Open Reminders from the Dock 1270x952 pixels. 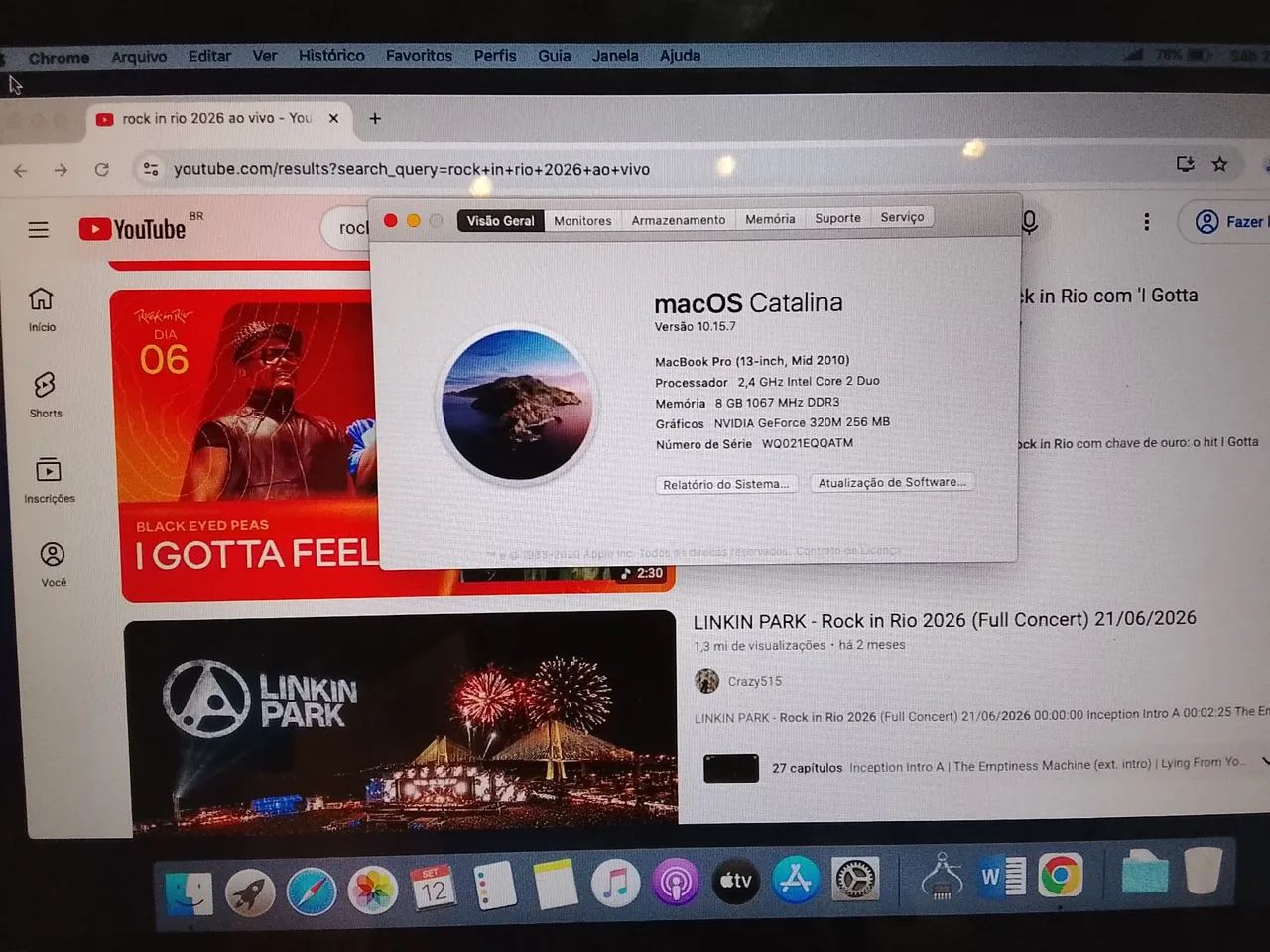495,886
